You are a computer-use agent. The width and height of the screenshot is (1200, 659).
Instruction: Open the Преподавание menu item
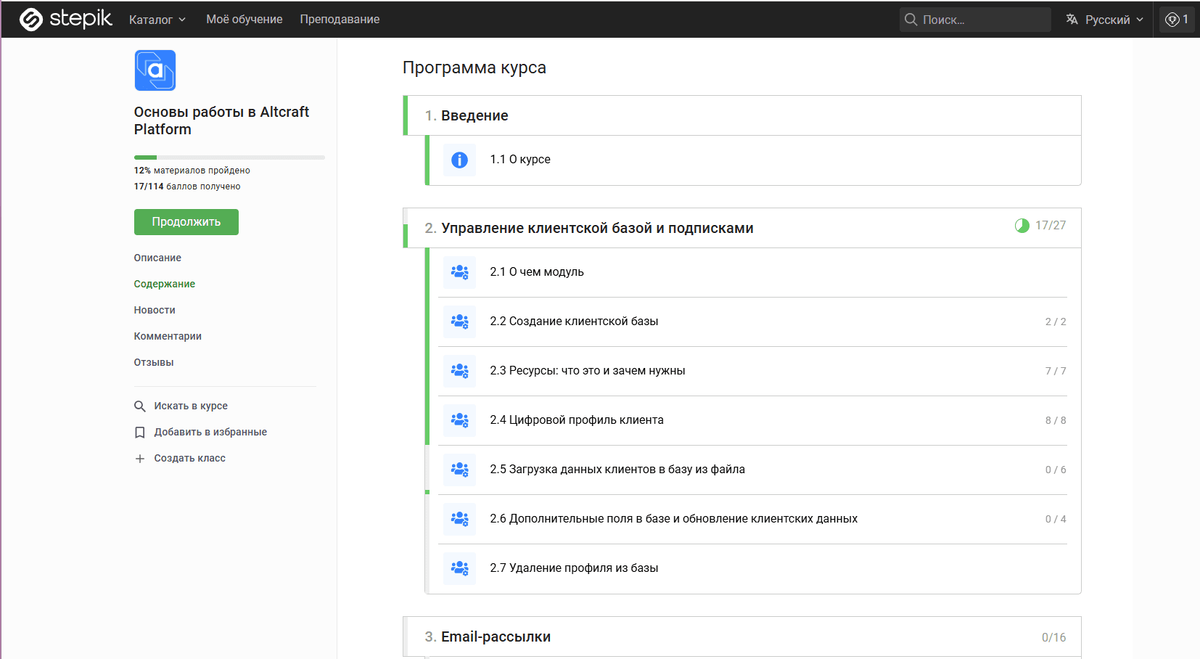[339, 19]
